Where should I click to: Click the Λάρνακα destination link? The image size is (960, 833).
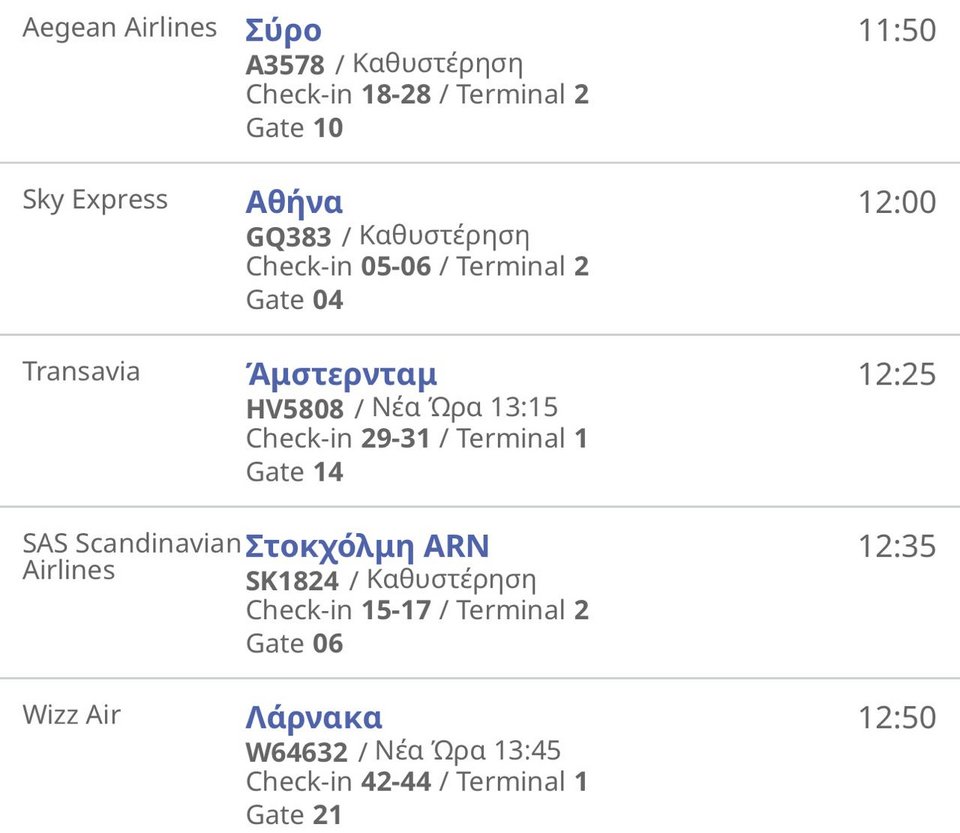coord(314,719)
